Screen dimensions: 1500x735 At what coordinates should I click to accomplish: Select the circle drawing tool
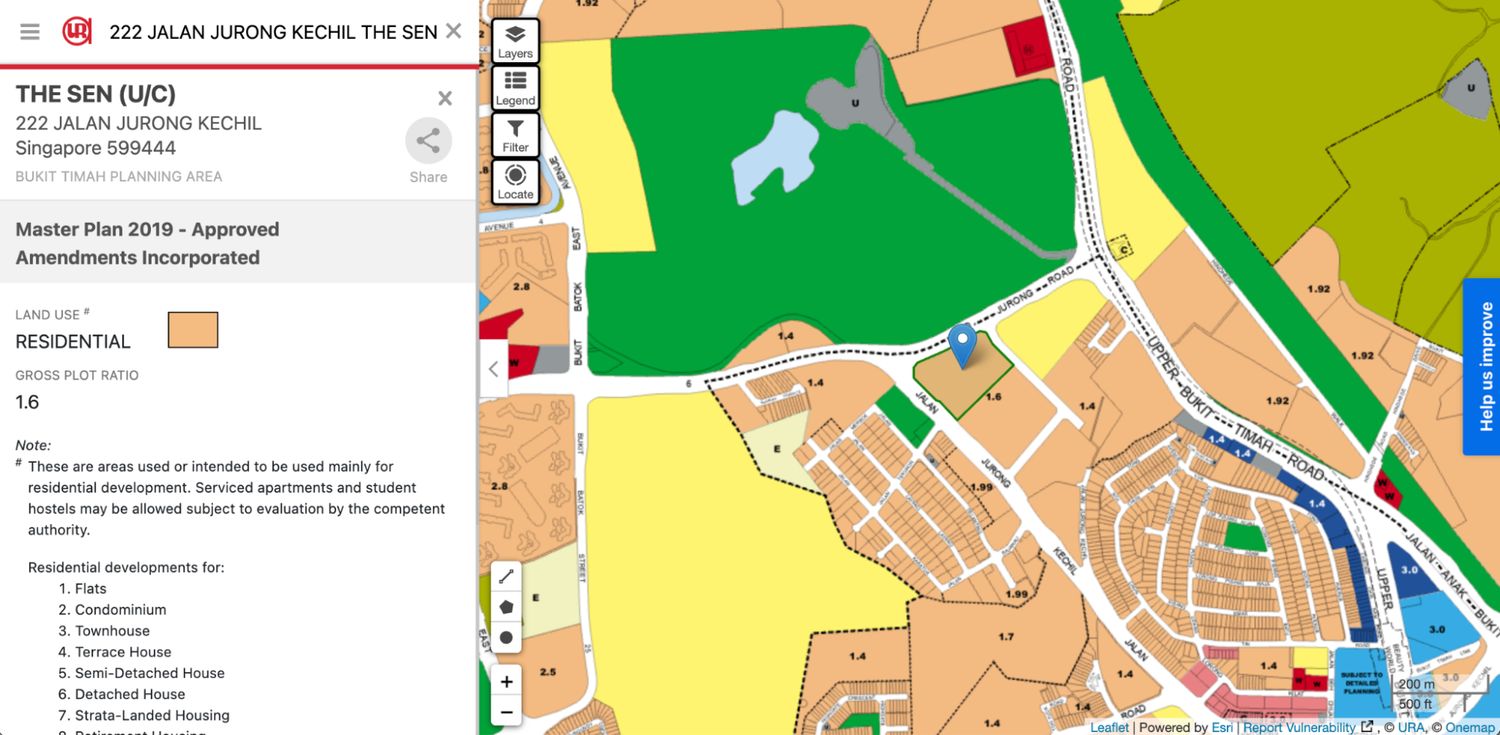tap(506, 637)
